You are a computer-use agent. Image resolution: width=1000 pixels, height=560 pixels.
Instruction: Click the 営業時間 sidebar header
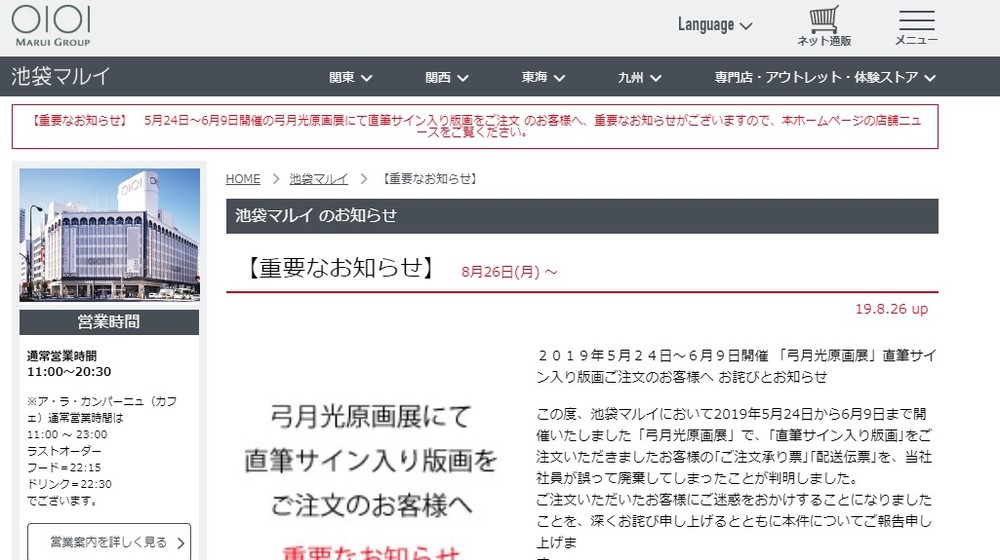click(x=109, y=322)
